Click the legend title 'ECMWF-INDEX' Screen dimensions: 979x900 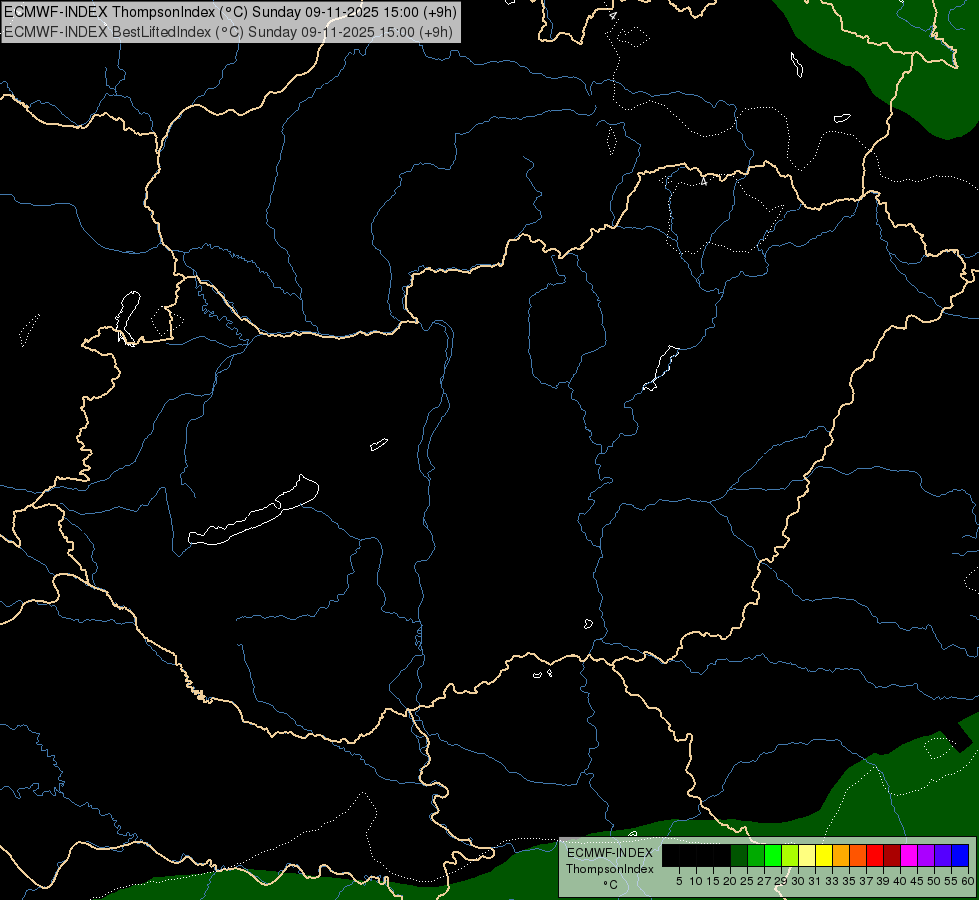(610, 853)
